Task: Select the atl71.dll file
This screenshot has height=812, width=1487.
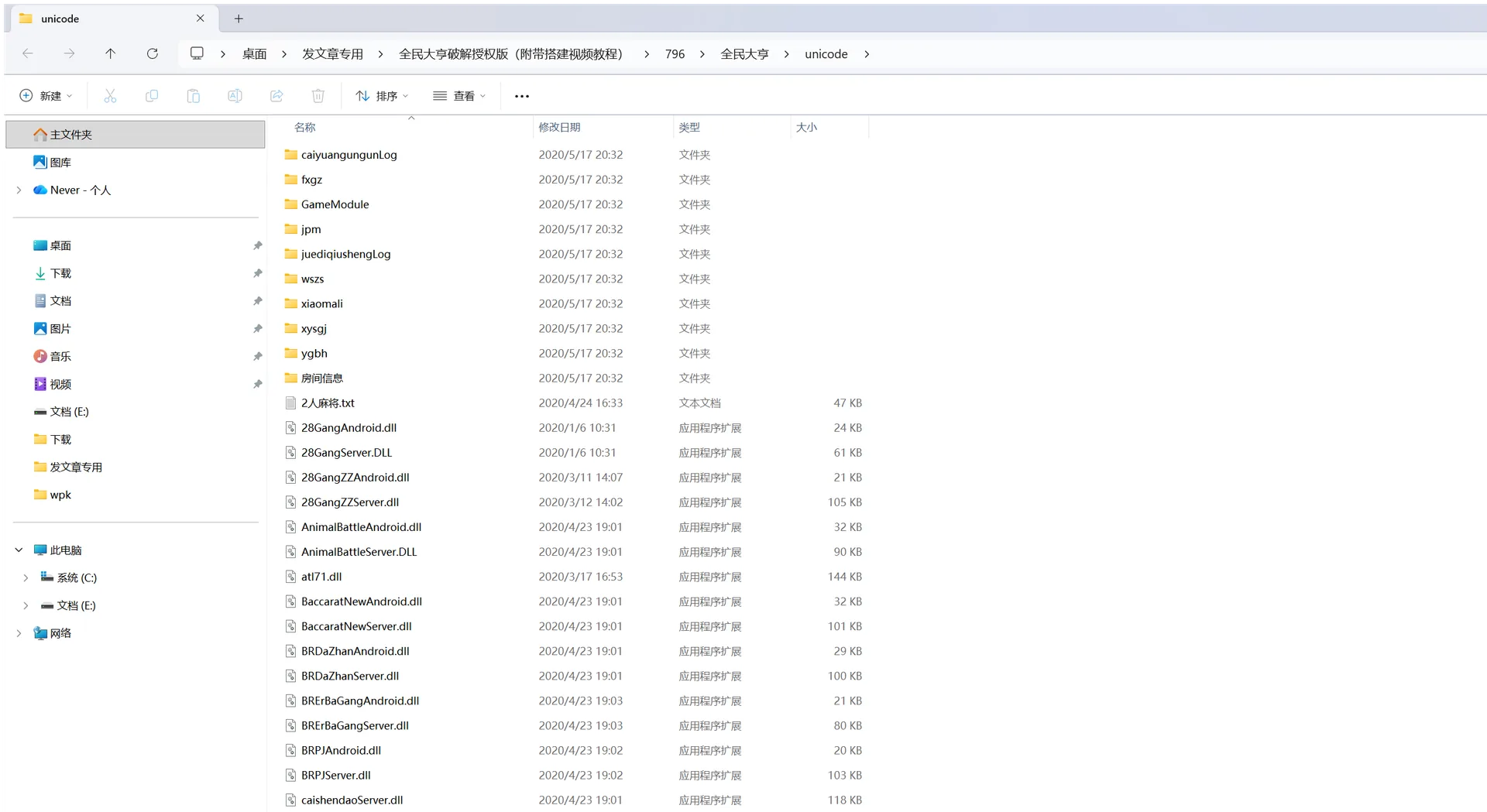Action: click(x=573, y=577)
